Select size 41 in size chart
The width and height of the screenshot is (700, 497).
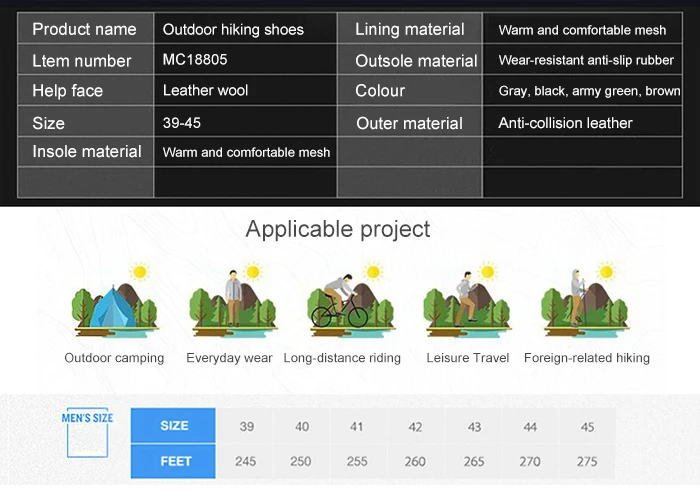pos(356,426)
